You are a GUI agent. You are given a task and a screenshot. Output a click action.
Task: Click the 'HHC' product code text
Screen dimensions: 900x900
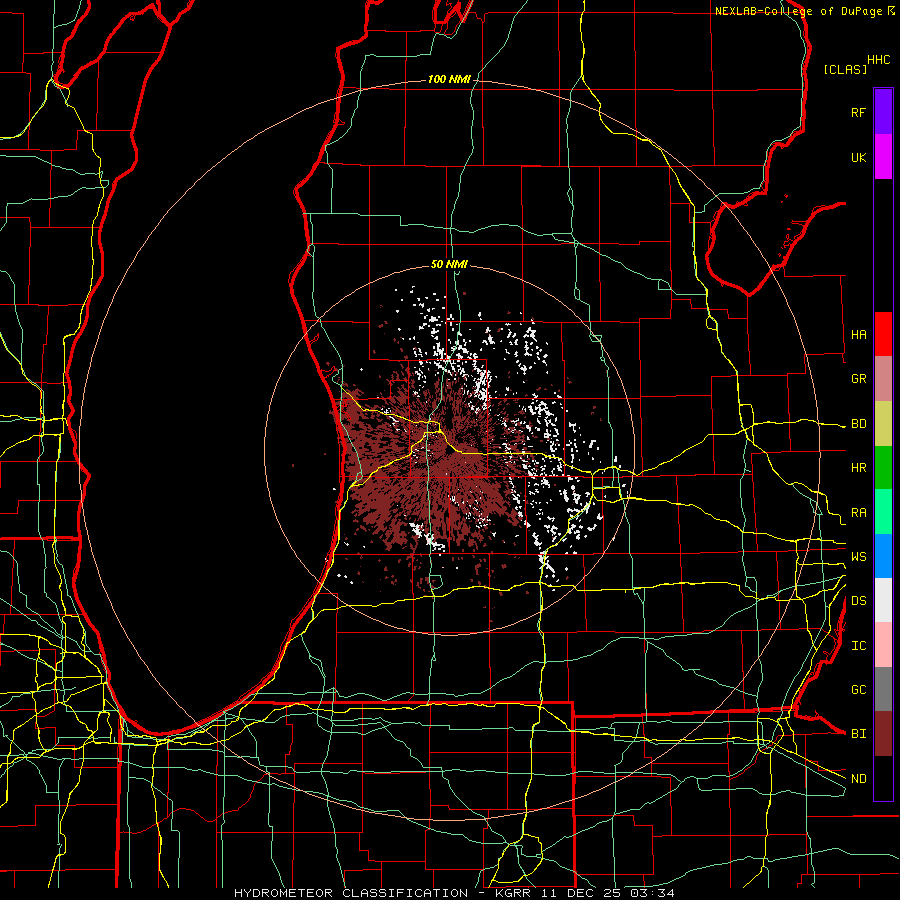[879, 60]
